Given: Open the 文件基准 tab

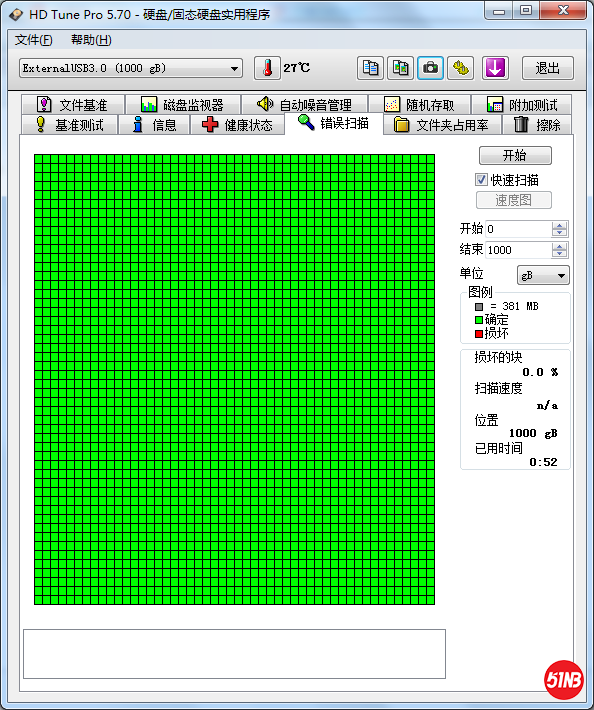Looking at the screenshot, I should [72, 105].
